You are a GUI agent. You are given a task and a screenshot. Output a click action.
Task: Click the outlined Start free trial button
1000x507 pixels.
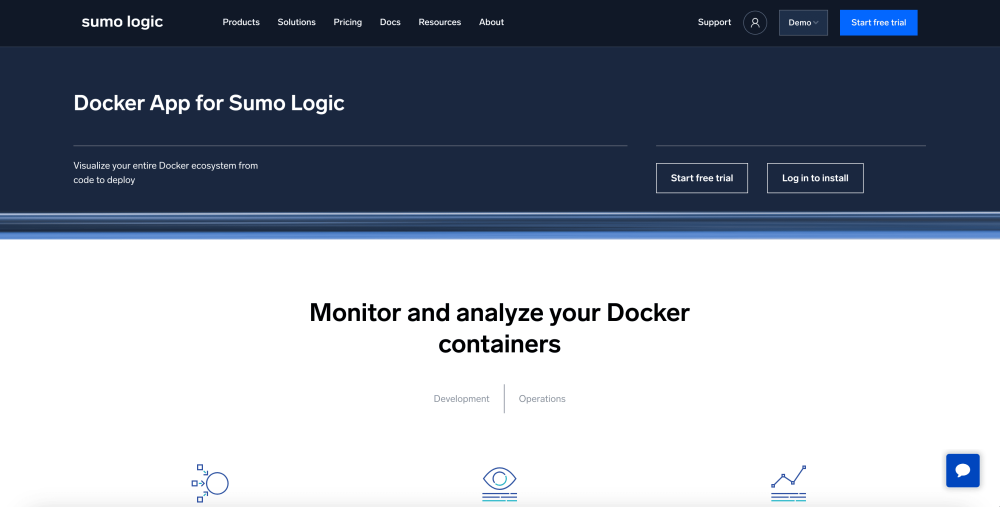tap(701, 178)
